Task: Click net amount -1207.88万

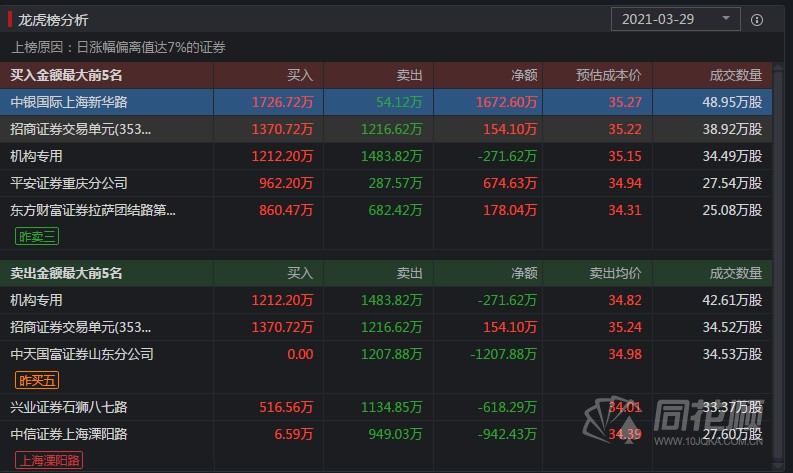Action: tap(504, 354)
